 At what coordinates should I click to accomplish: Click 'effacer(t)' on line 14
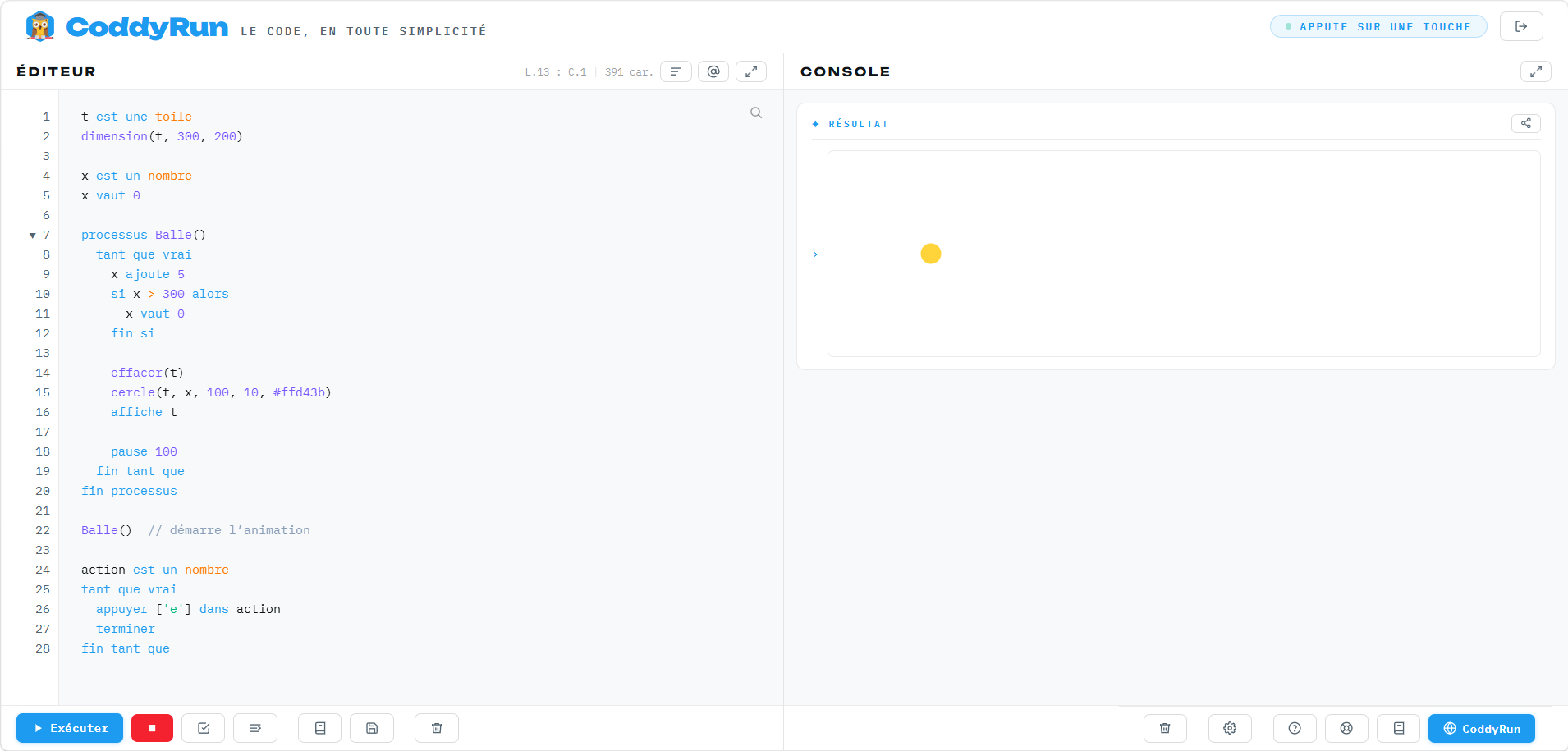click(147, 373)
